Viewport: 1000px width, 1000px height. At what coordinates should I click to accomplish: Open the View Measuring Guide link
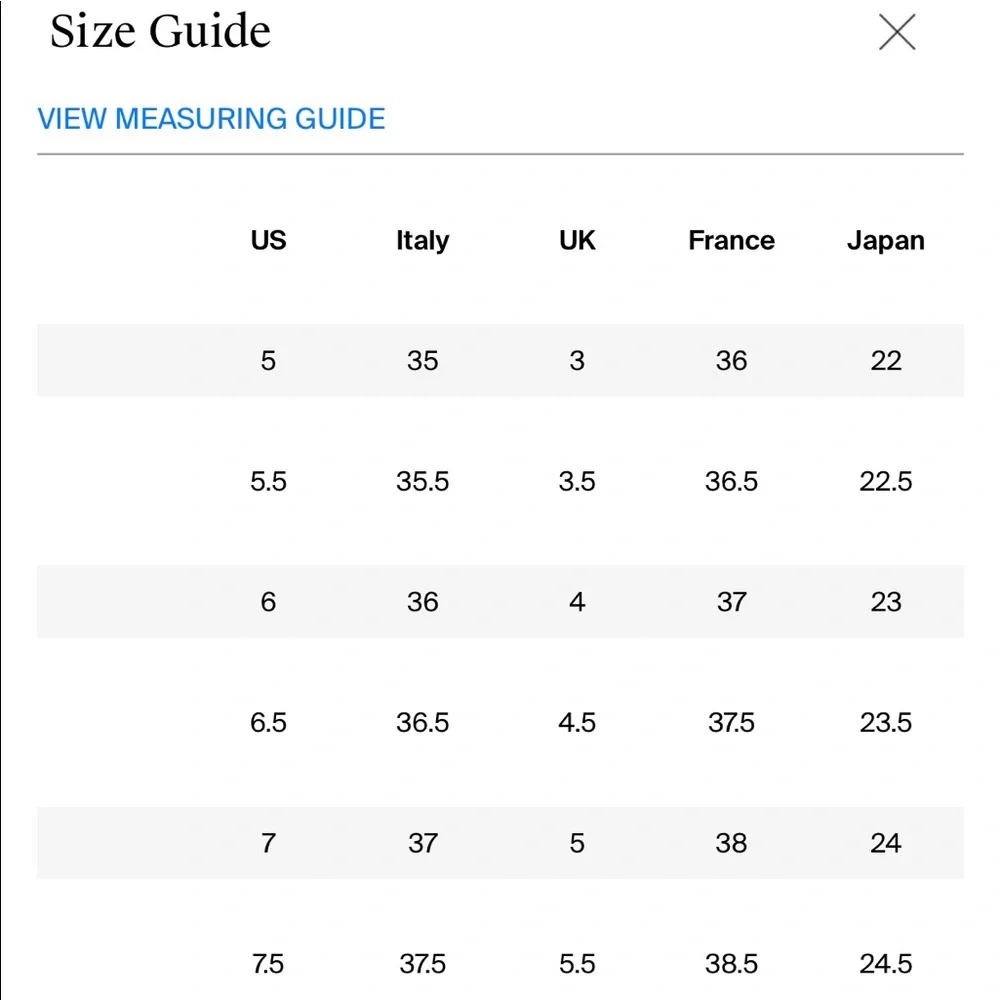211,119
